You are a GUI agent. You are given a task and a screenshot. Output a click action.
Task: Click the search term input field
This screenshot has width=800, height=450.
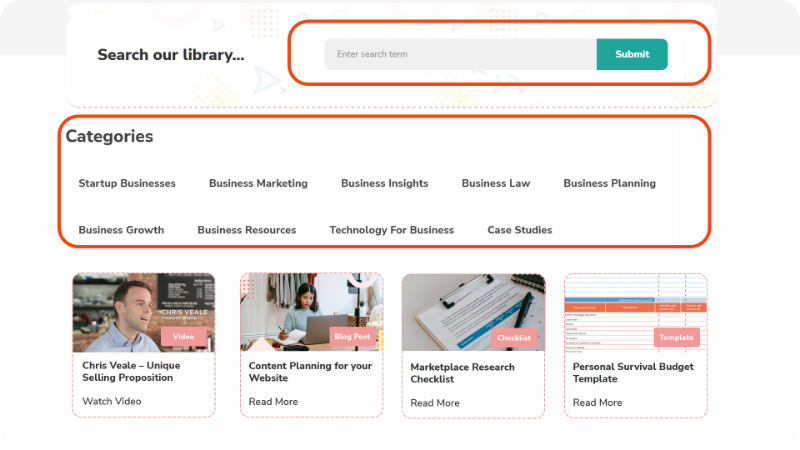[x=460, y=54]
